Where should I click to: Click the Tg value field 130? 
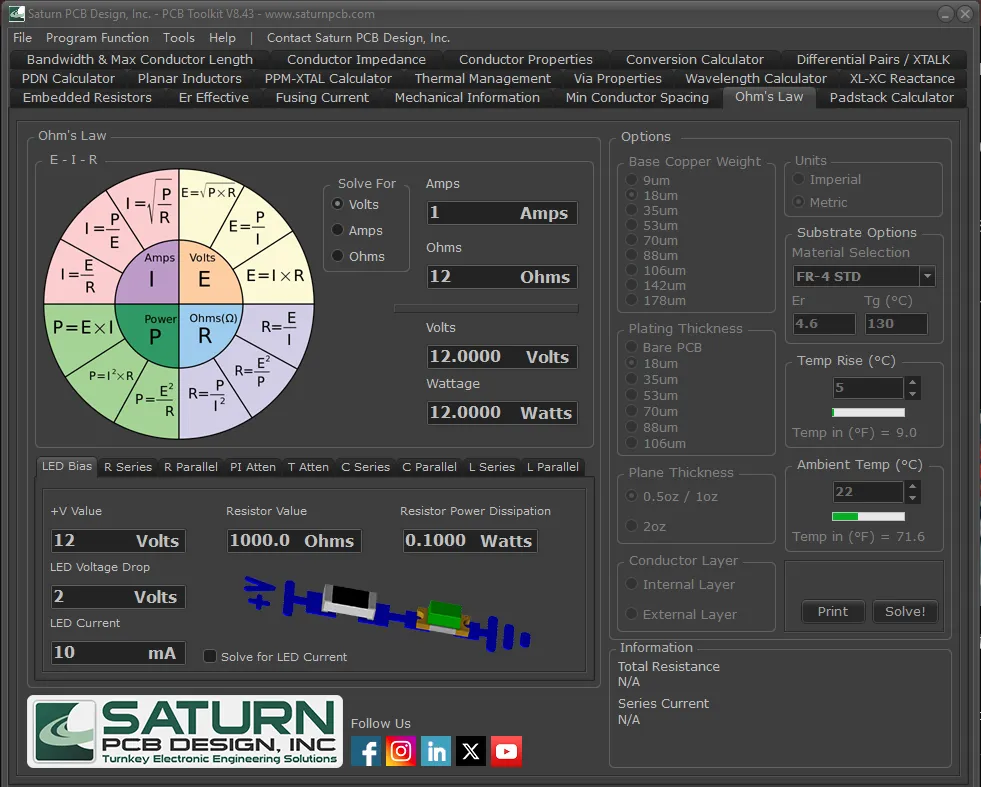896,323
